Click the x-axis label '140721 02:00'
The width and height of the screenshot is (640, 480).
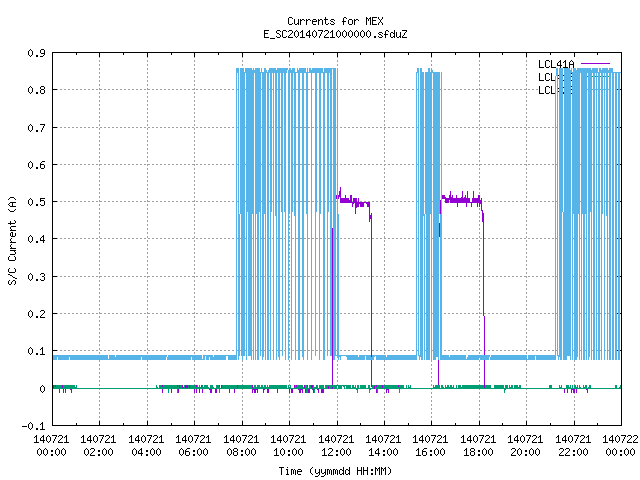[x=98, y=446]
